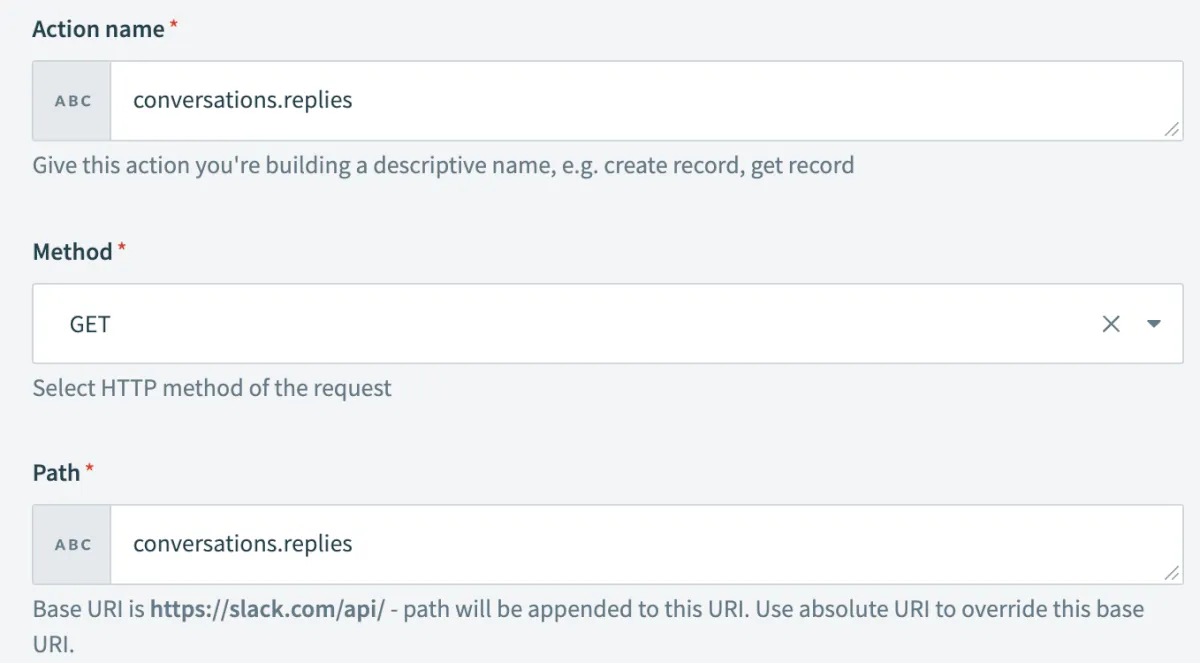Click the resize grip of Path field
Viewport: 1200px width, 663px height.
click(1171, 574)
